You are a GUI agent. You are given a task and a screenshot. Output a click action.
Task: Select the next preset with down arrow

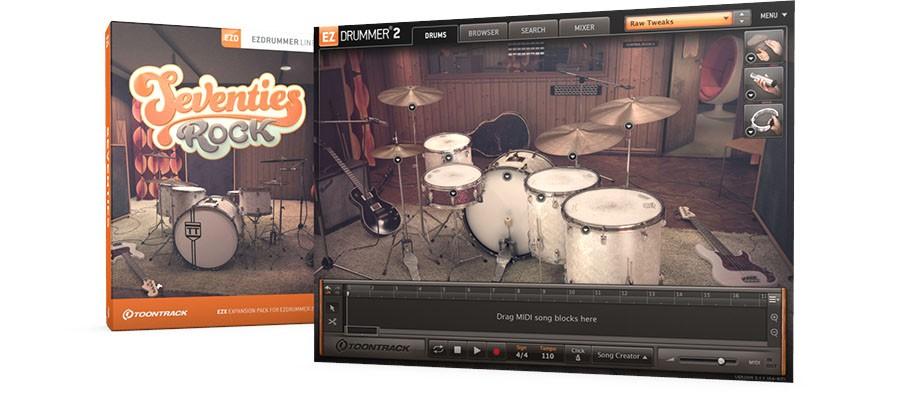[x=742, y=22]
